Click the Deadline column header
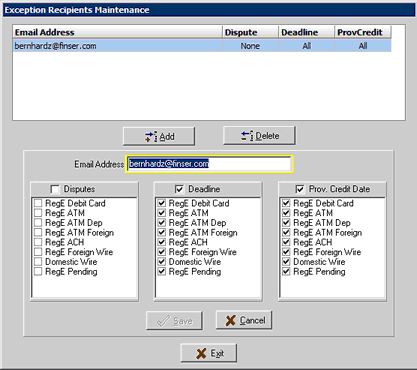The height and width of the screenshot is (370, 417). click(x=306, y=32)
